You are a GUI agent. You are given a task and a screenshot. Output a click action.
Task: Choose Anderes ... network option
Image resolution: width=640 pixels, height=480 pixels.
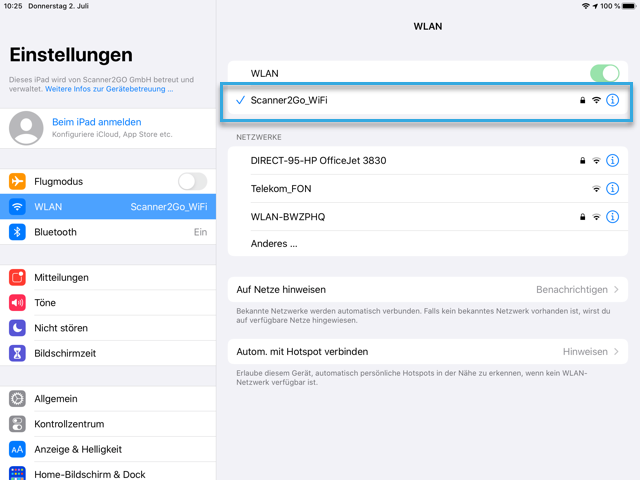coord(427,244)
